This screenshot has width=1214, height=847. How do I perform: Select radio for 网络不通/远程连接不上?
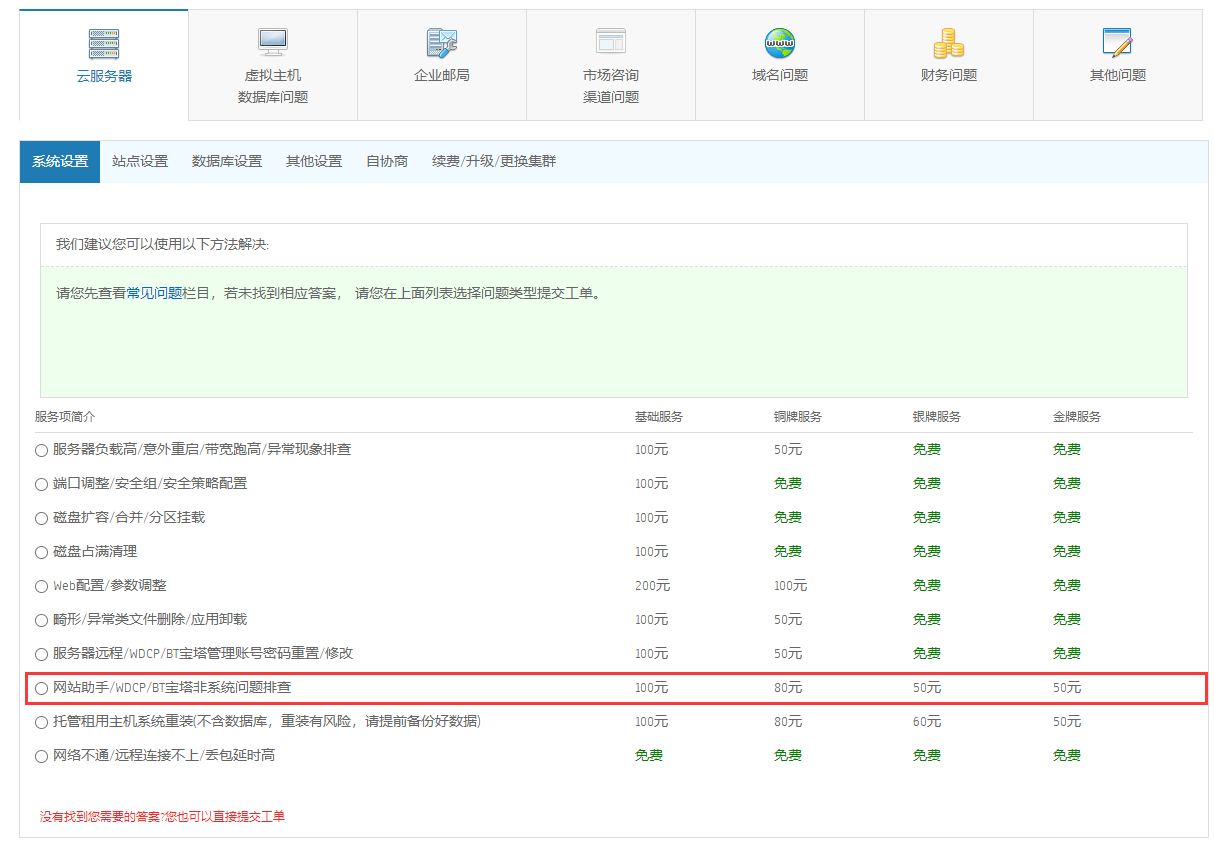[x=41, y=757]
